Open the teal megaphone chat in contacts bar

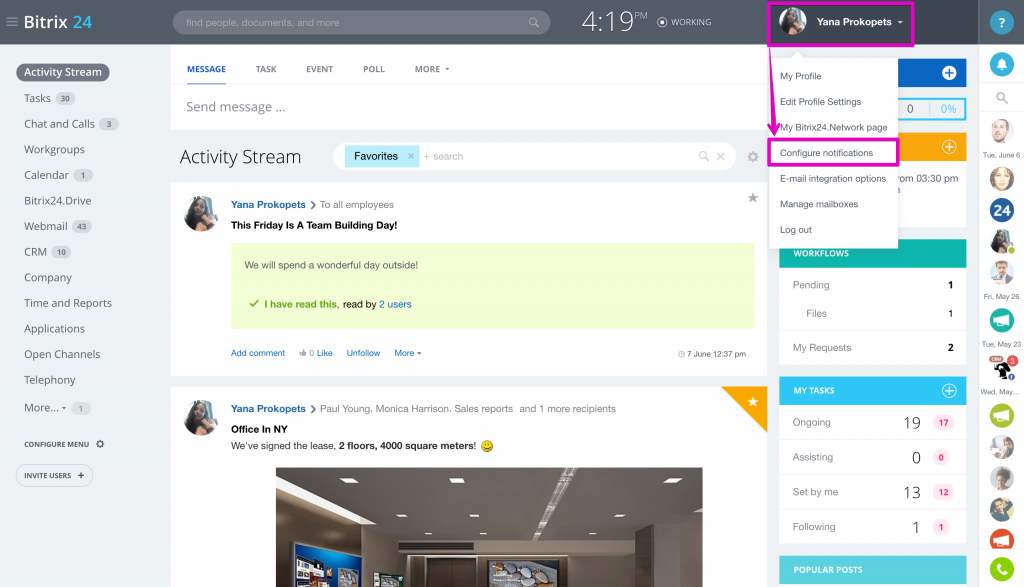coord(1001,321)
